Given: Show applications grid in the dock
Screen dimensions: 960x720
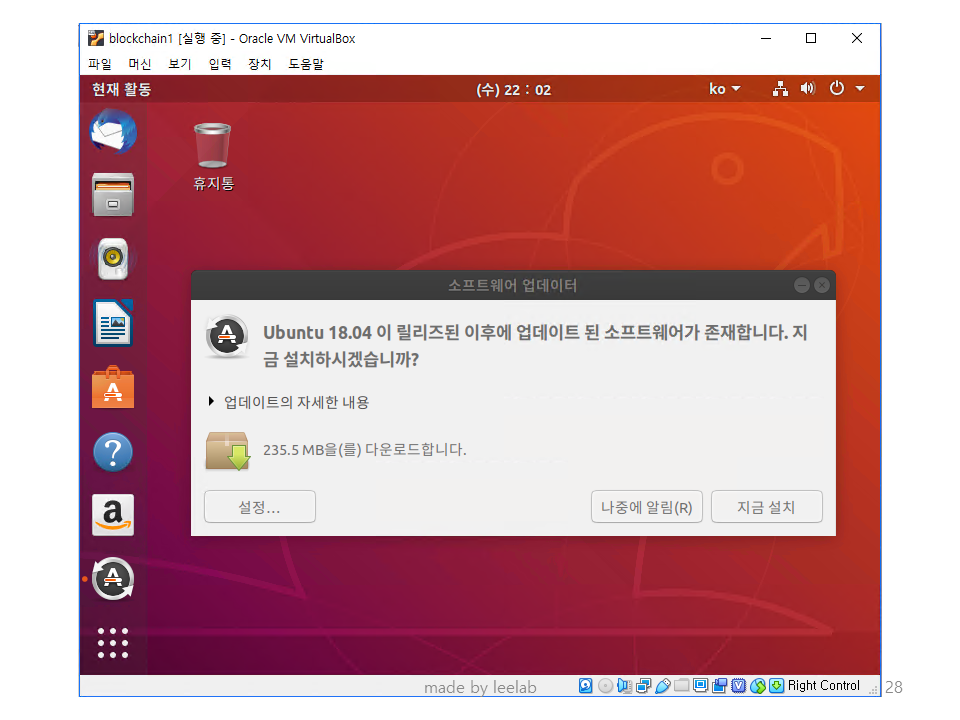Looking at the screenshot, I should pos(113,643).
